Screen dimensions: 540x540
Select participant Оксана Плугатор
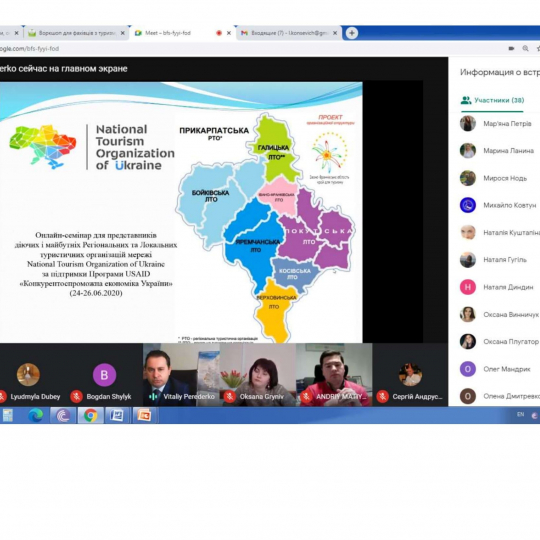click(500, 342)
